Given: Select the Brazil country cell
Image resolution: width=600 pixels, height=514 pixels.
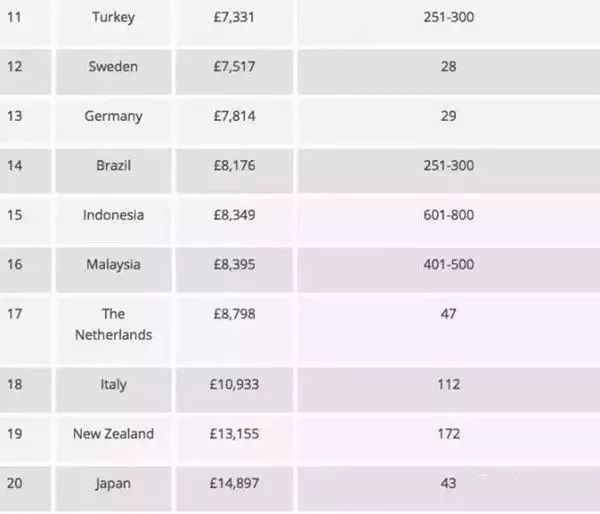Looking at the screenshot, I should pos(113,165).
